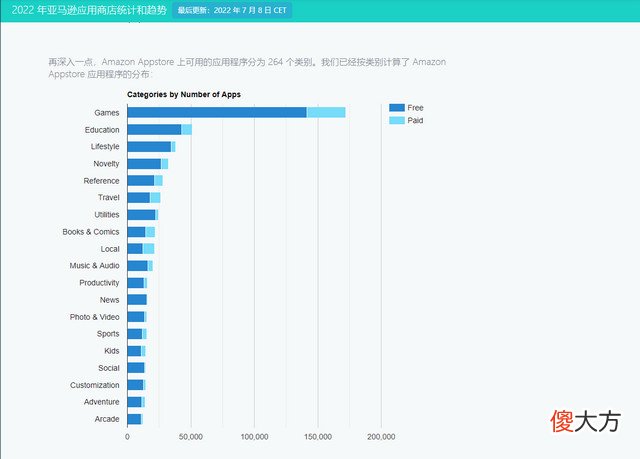The image size is (640, 459).
Task: Click the Lifestyle category bar
Action: pos(149,146)
